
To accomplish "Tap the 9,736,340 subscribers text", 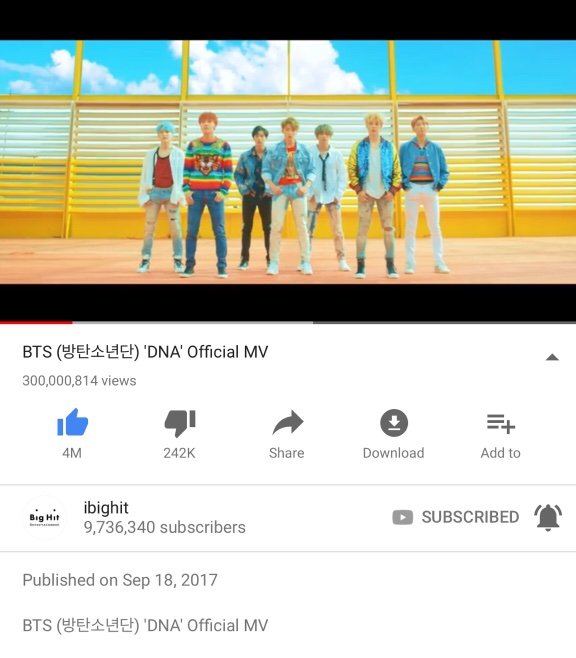I will (164, 527).
